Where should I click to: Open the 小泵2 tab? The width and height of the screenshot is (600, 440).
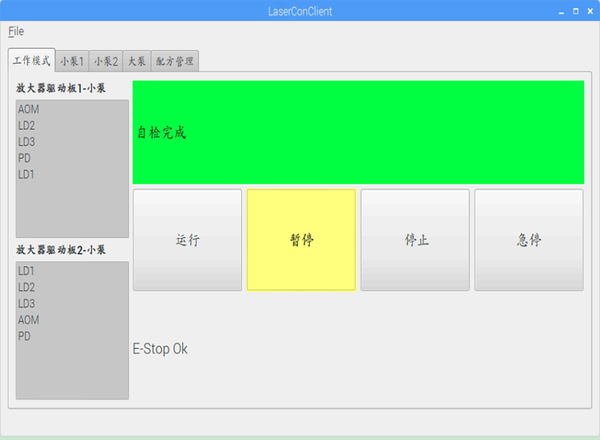click(x=106, y=61)
